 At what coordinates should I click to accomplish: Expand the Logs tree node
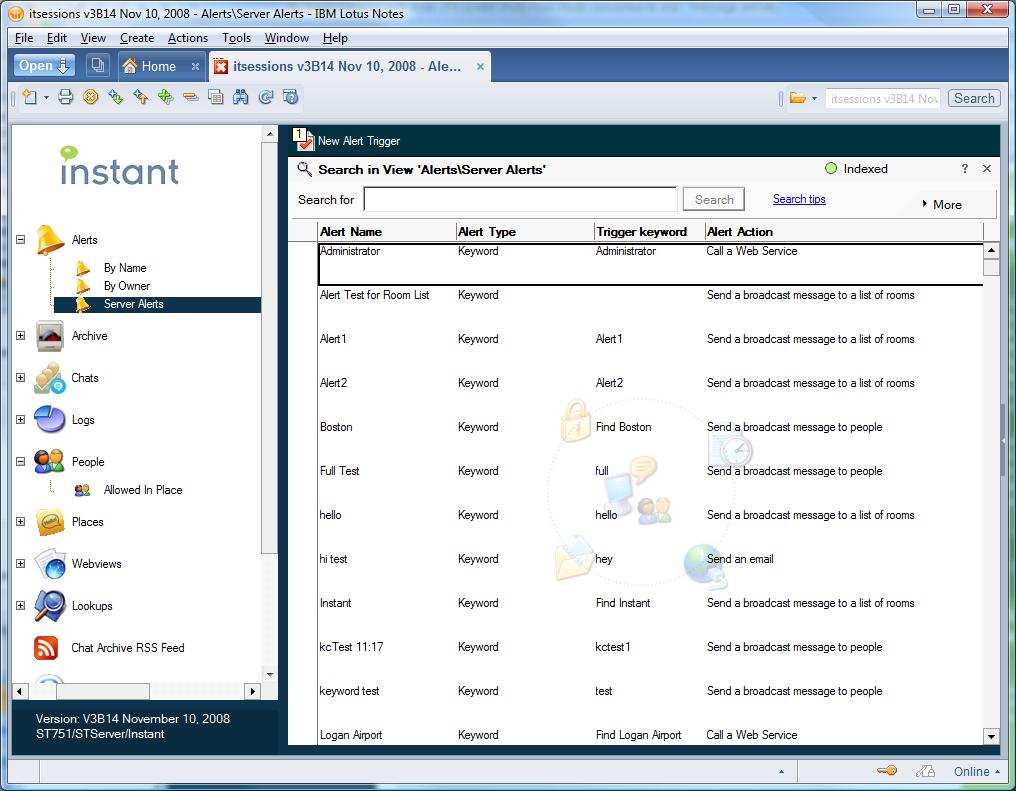pyautogui.click(x=21, y=420)
